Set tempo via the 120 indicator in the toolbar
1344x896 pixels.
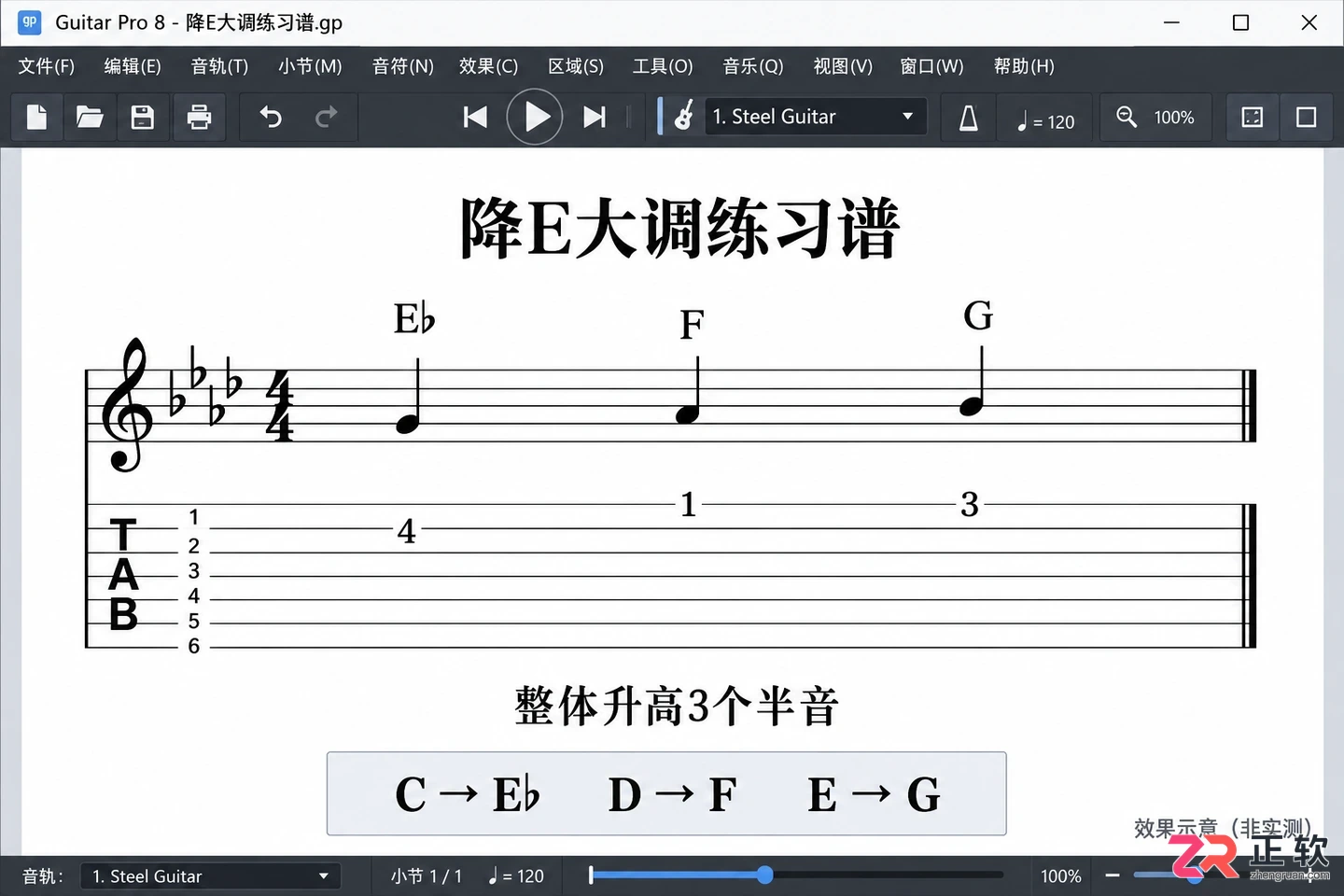1046,121
